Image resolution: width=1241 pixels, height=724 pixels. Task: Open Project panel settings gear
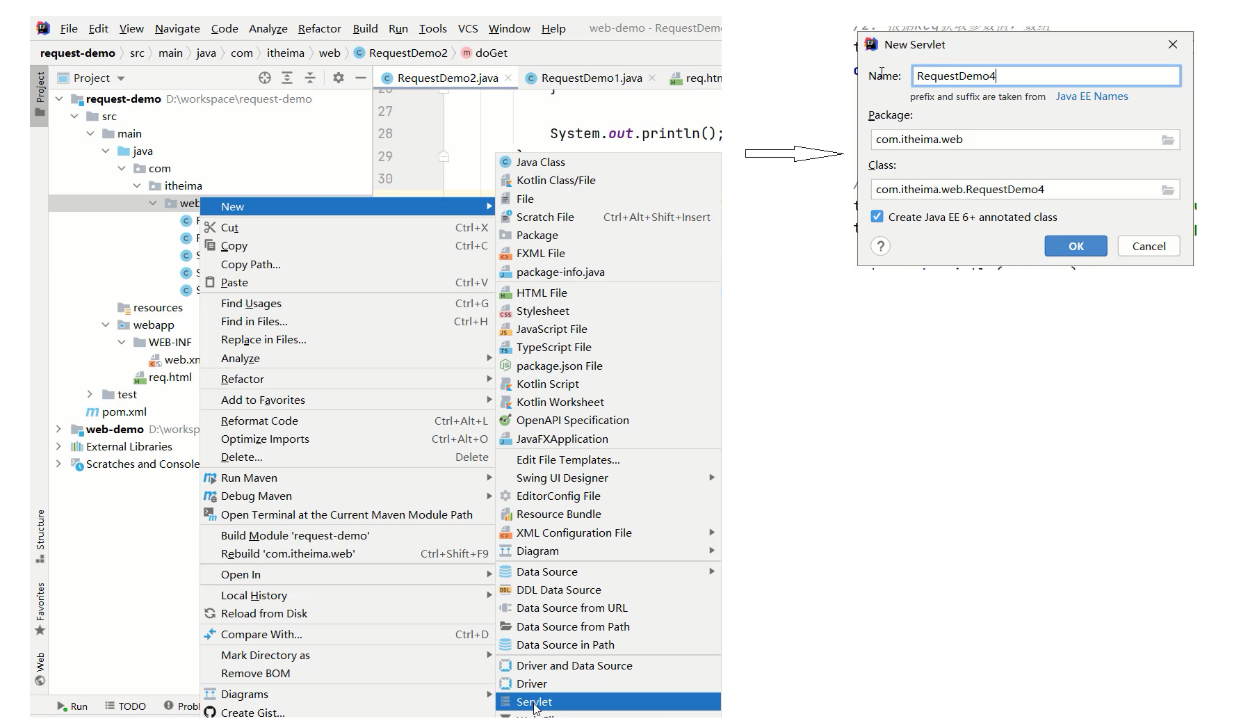click(x=338, y=78)
